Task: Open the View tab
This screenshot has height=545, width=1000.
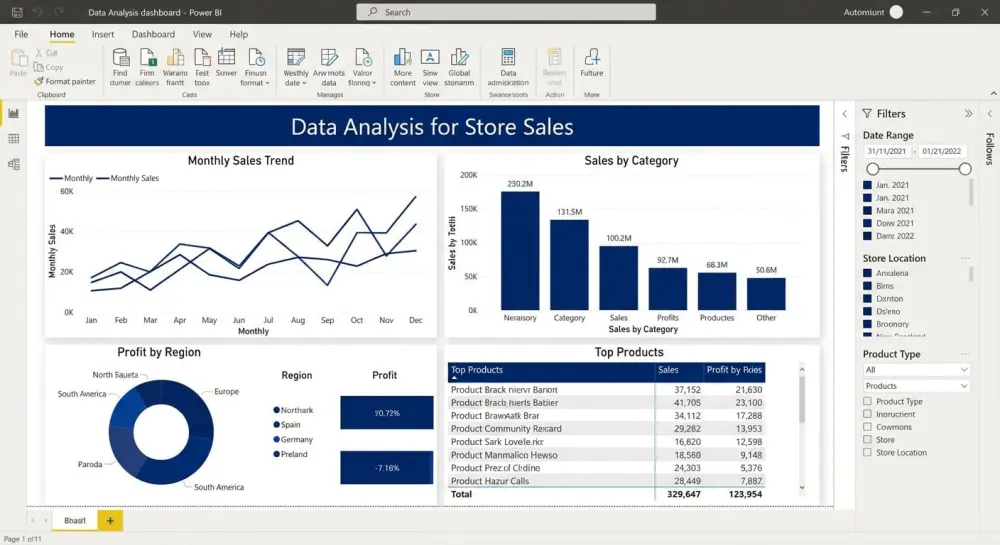Action: pyautogui.click(x=202, y=34)
